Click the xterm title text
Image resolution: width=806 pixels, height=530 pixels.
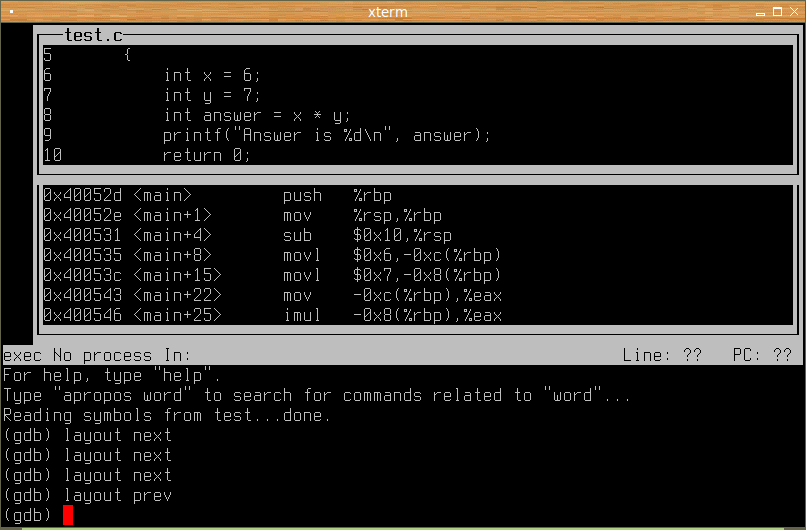coord(388,12)
